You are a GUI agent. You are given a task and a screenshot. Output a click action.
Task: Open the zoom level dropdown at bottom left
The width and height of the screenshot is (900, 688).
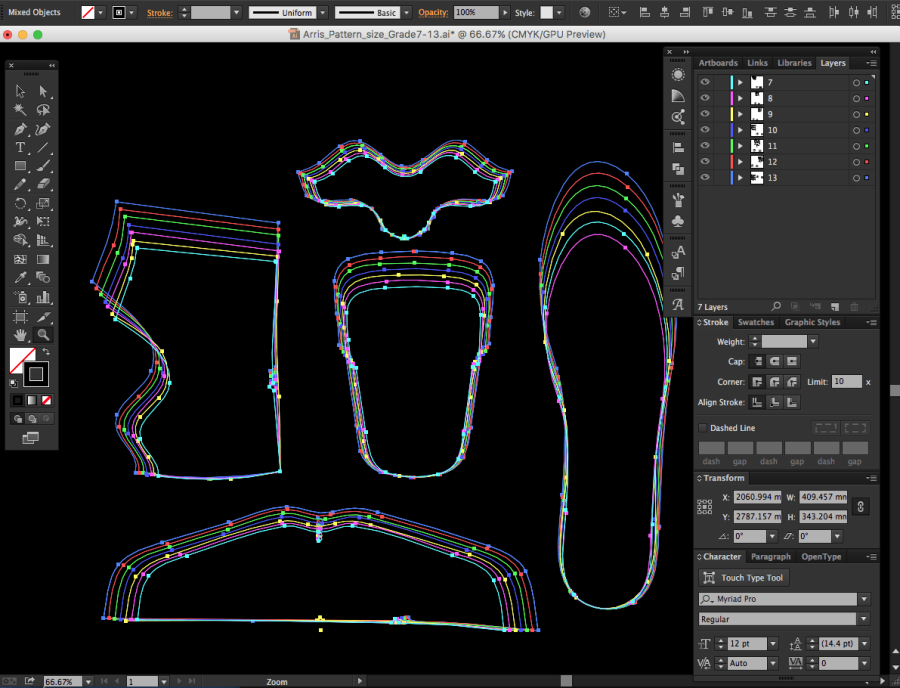[x=87, y=681]
